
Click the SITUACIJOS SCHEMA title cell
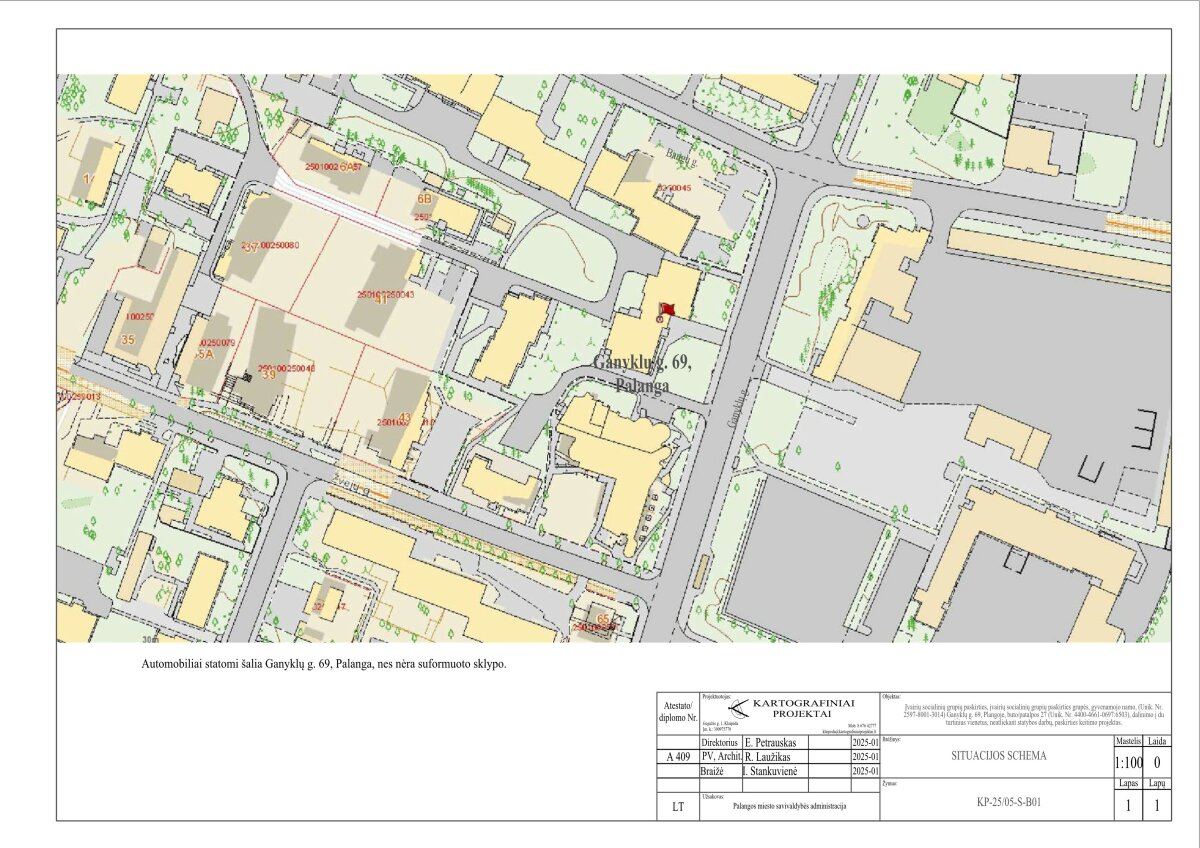pos(998,756)
